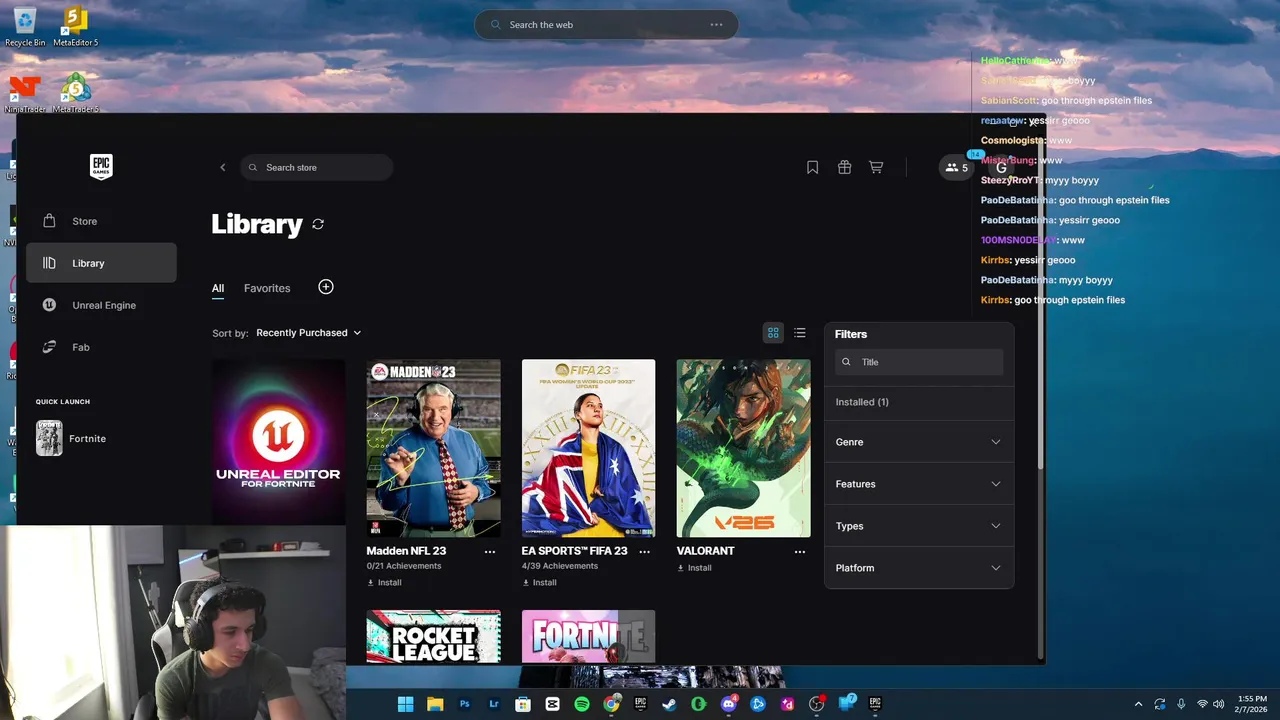Open Unreal Editor for Fortnite tile
Screen dimensions: 1280x720
coord(279,442)
